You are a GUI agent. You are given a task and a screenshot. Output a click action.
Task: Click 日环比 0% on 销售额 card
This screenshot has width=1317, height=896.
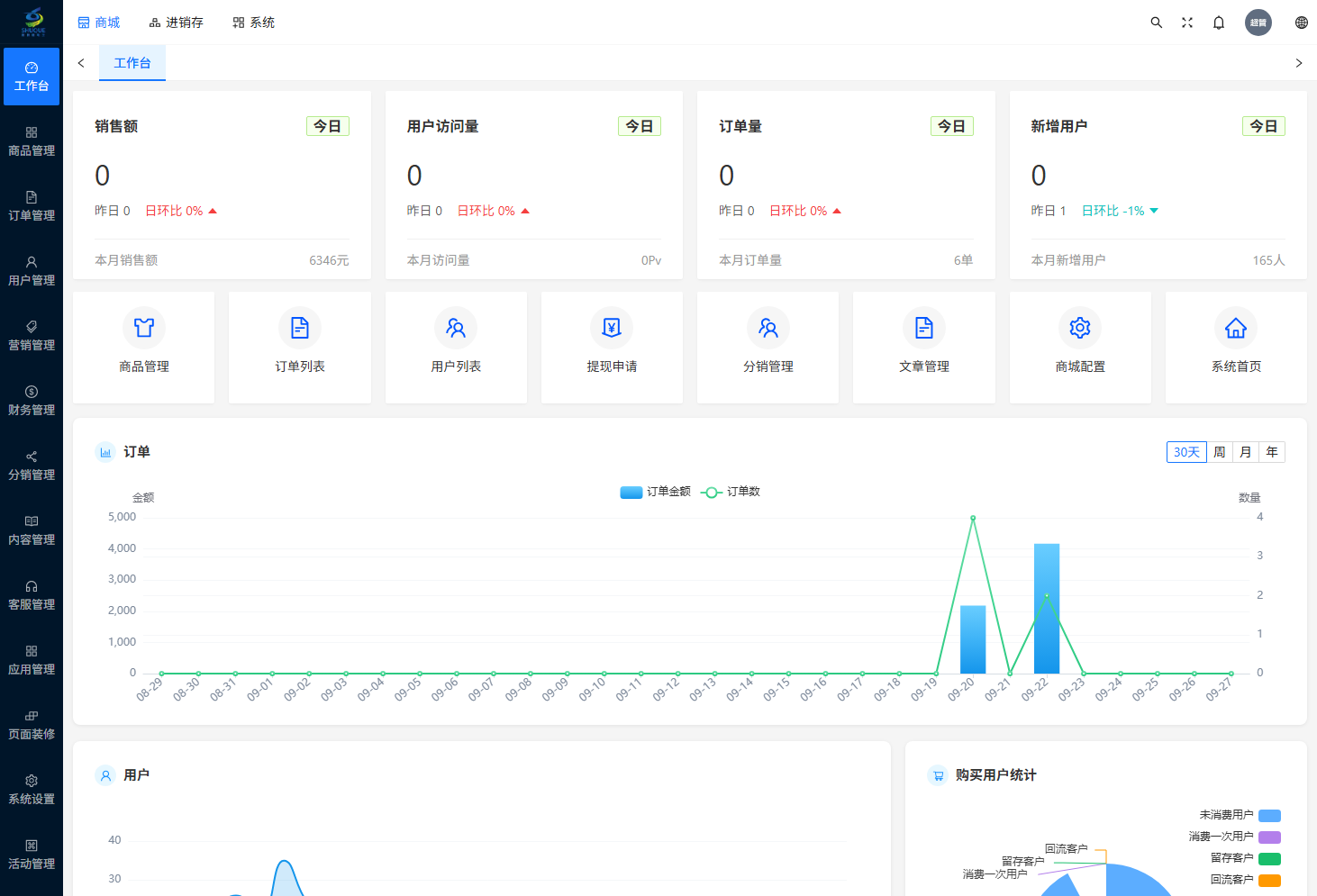(x=181, y=211)
